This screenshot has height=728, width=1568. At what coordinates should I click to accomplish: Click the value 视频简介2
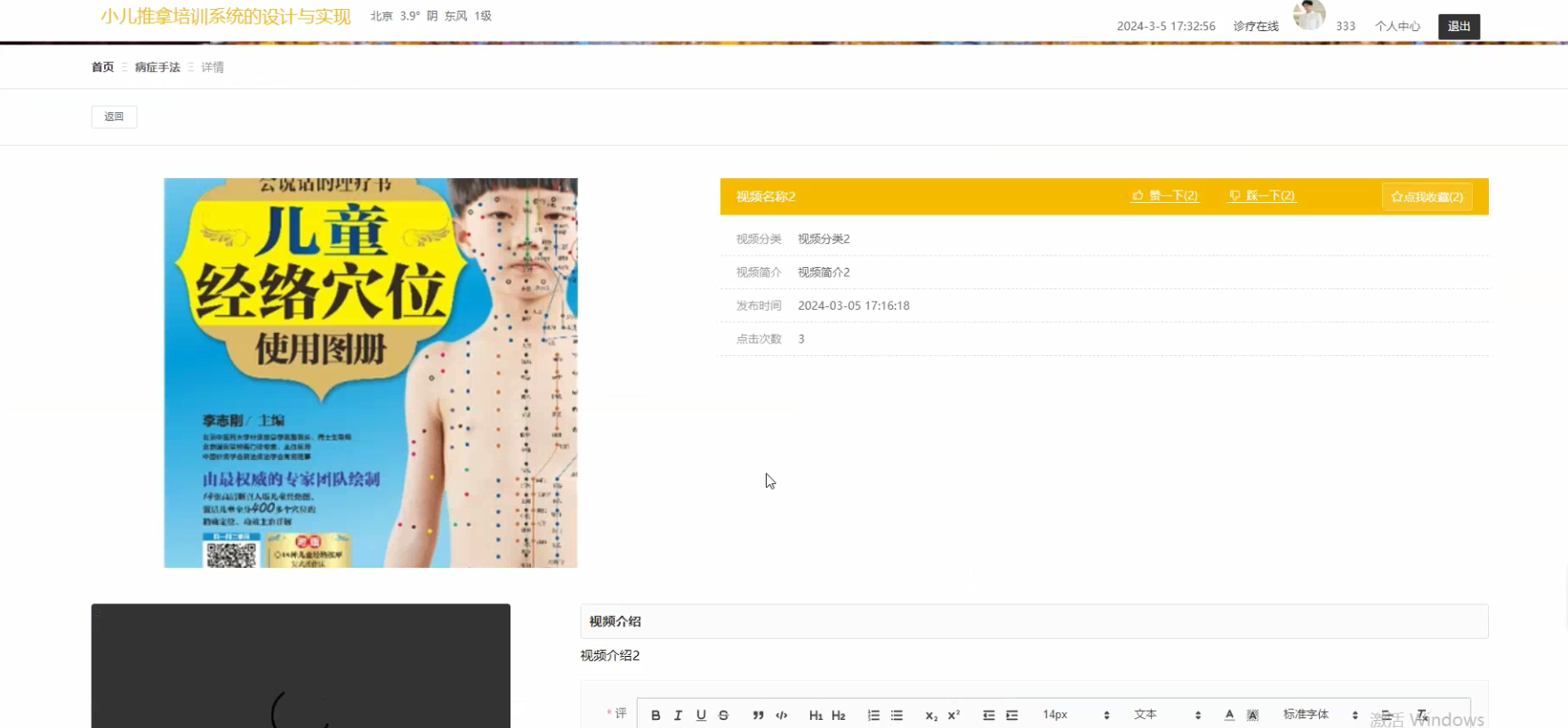click(x=824, y=272)
